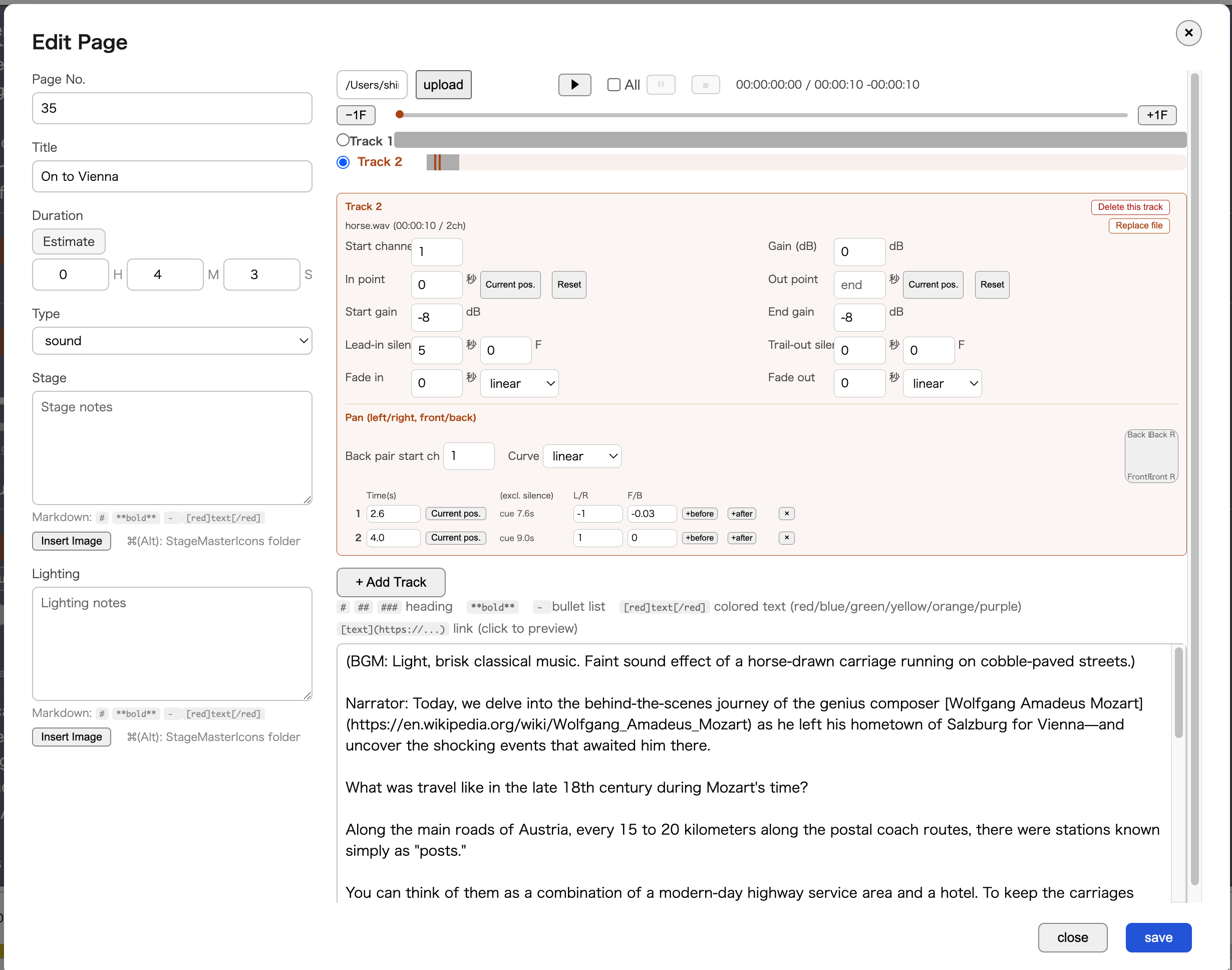Select the Track 1 radio button
Screen dimensions: 1232x970
[x=343, y=140]
